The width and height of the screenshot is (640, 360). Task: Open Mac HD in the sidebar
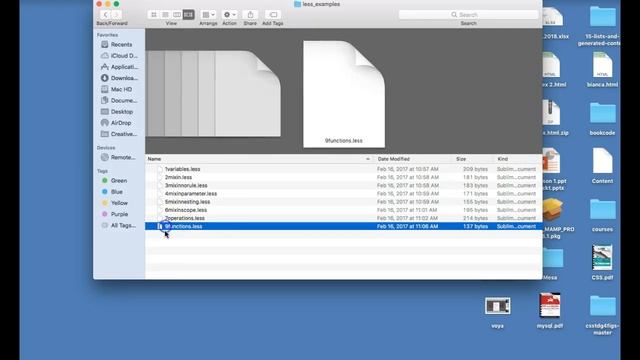(x=117, y=89)
